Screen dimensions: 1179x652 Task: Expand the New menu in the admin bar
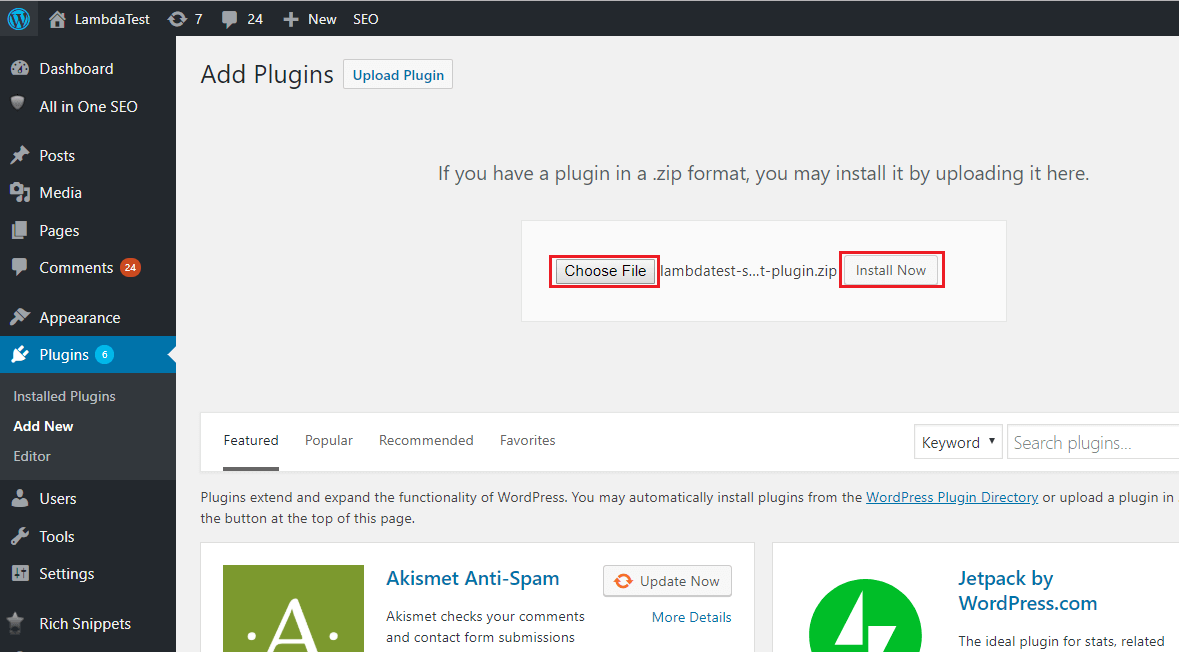[x=309, y=18]
